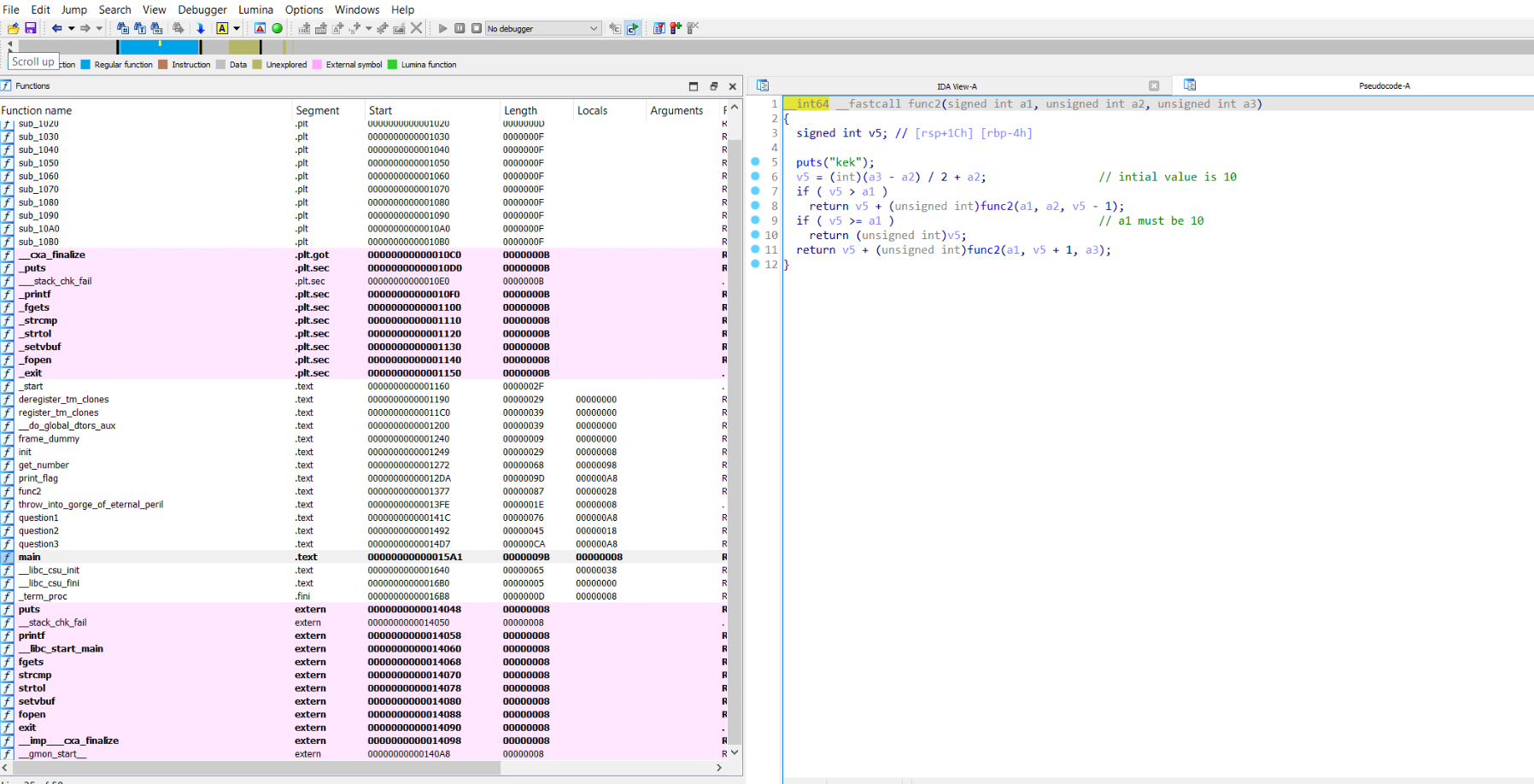Click the pink 'External symbol' legend swatch
Viewport: 1534px width, 784px height.
click(x=317, y=64)
